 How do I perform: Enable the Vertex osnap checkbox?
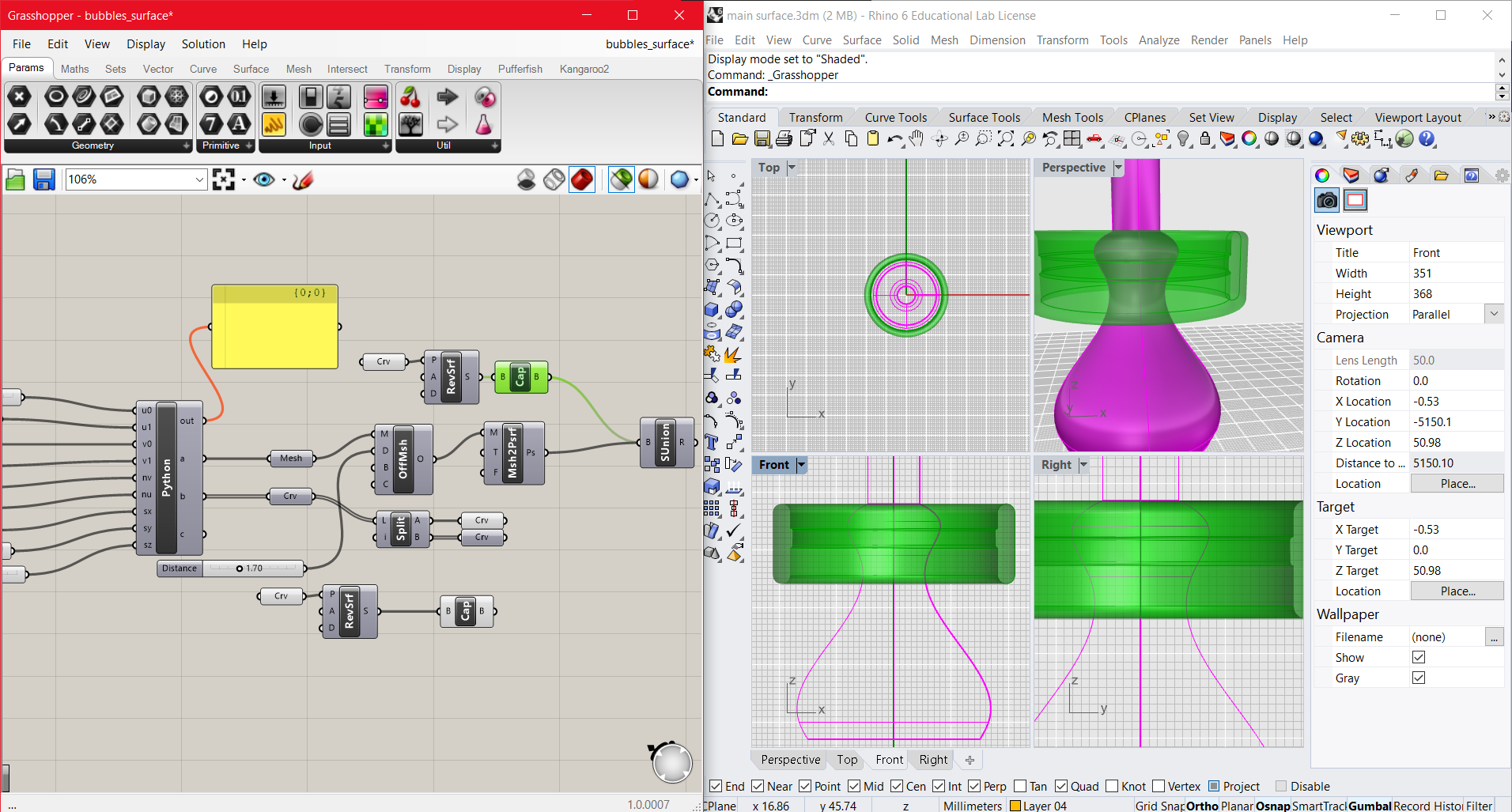click(1159, 786)
